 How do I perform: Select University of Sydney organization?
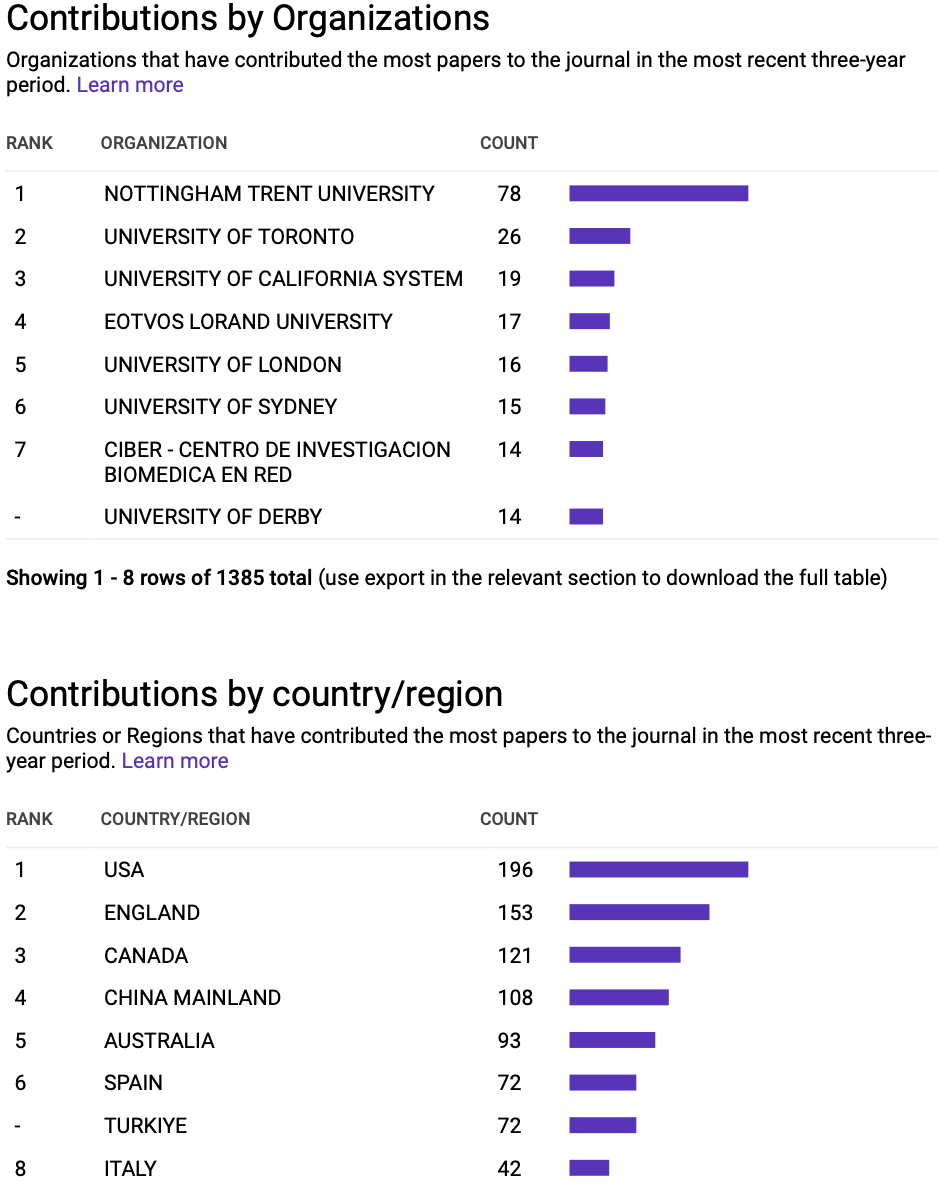tap(221, 407)
